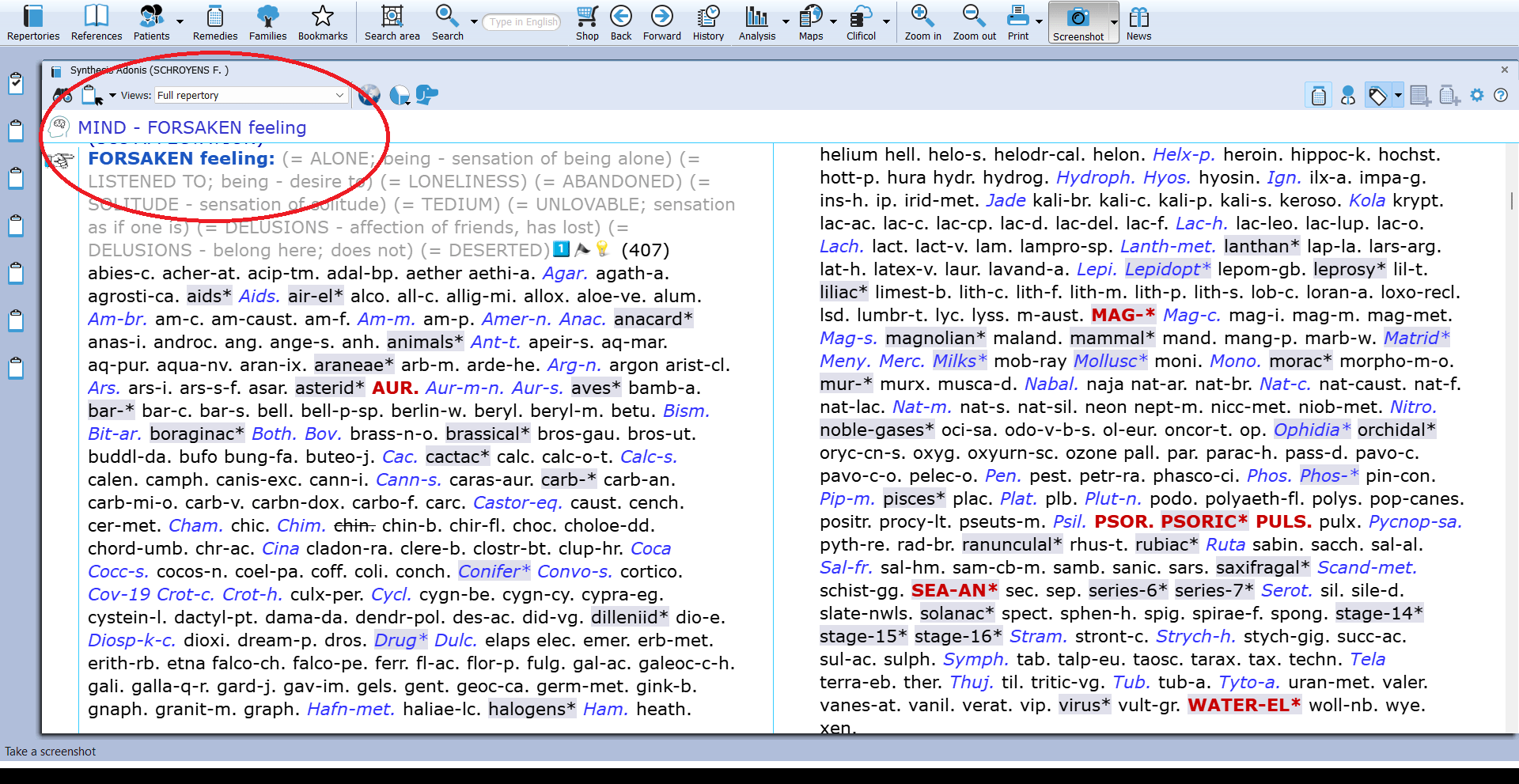Open the History panel
The image size is (1519, 784).
[x=708, y=22]
